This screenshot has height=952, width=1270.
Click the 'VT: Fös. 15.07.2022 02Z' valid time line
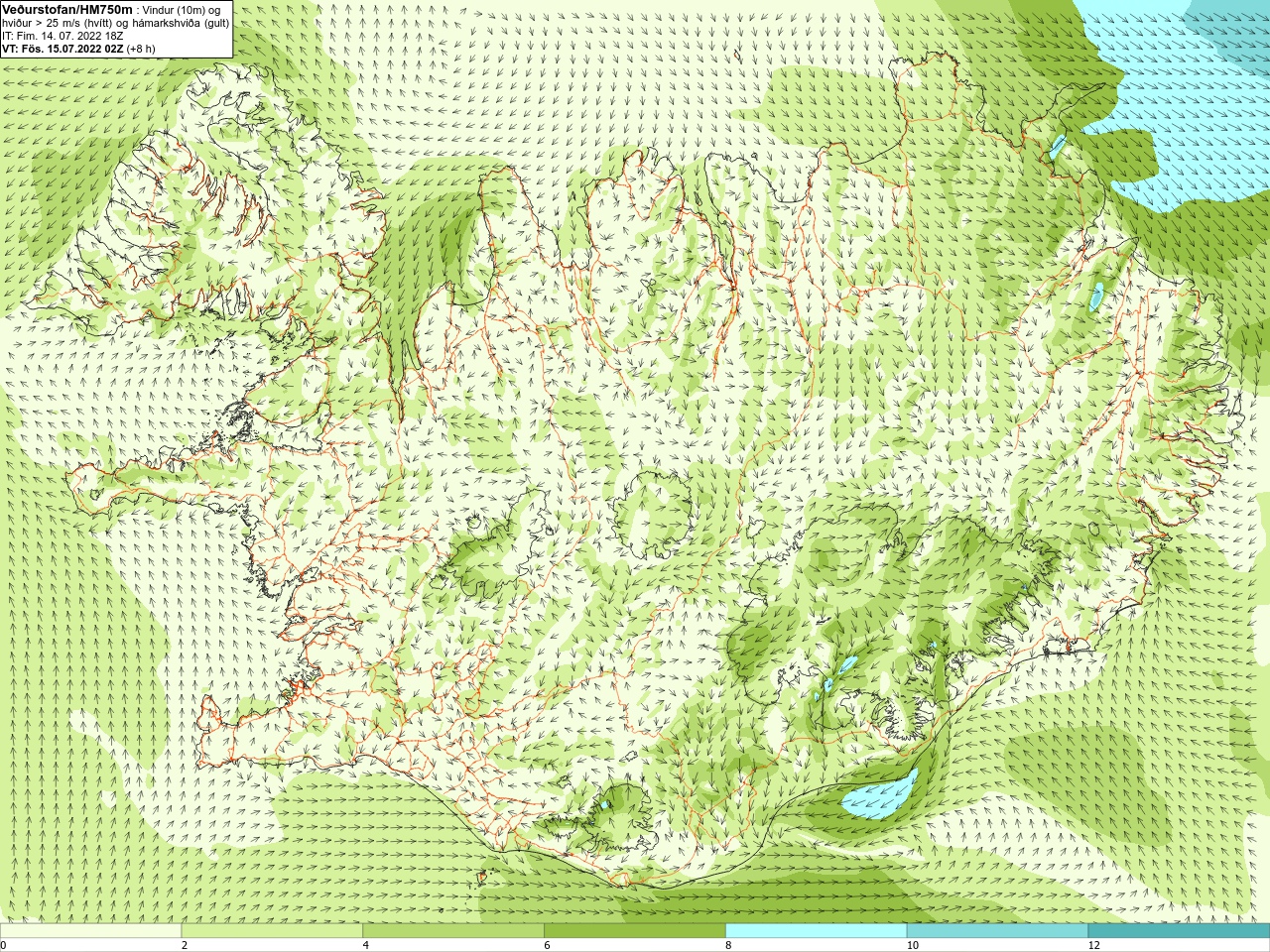pyautogui.click(x=63, y=49)
